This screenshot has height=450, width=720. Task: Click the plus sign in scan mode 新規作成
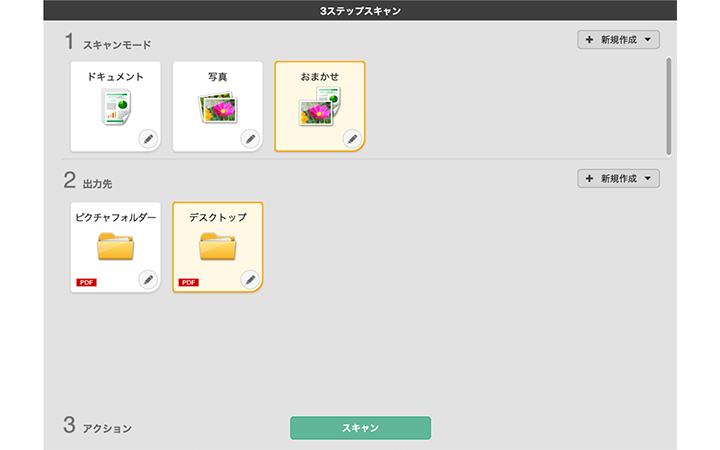(589, 40)
